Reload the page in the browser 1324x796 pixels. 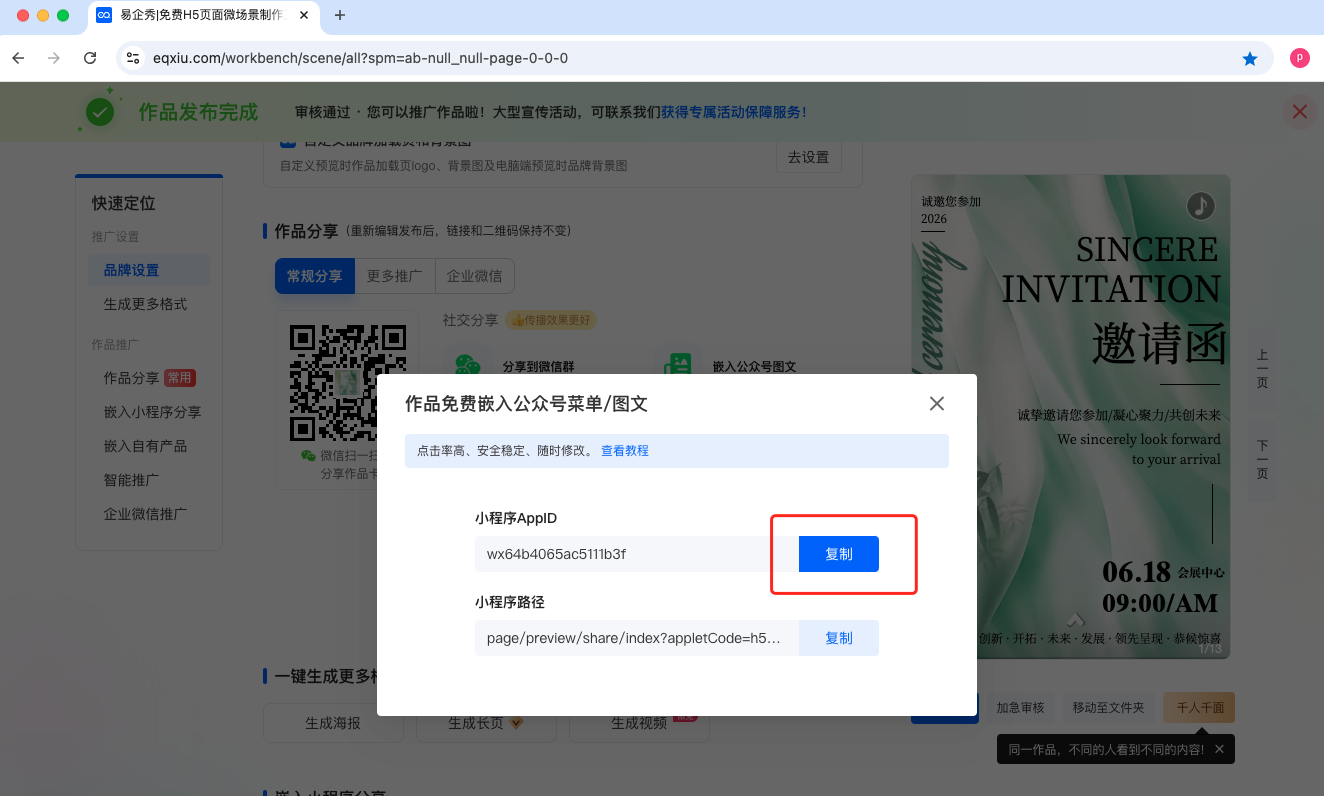pyautogui.click(x=90, y=58)
